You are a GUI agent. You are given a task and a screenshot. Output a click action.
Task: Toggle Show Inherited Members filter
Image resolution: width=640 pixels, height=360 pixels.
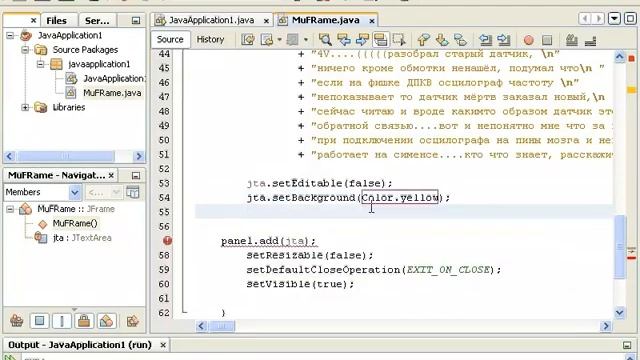pyautogui.click(x=17, y=321)
